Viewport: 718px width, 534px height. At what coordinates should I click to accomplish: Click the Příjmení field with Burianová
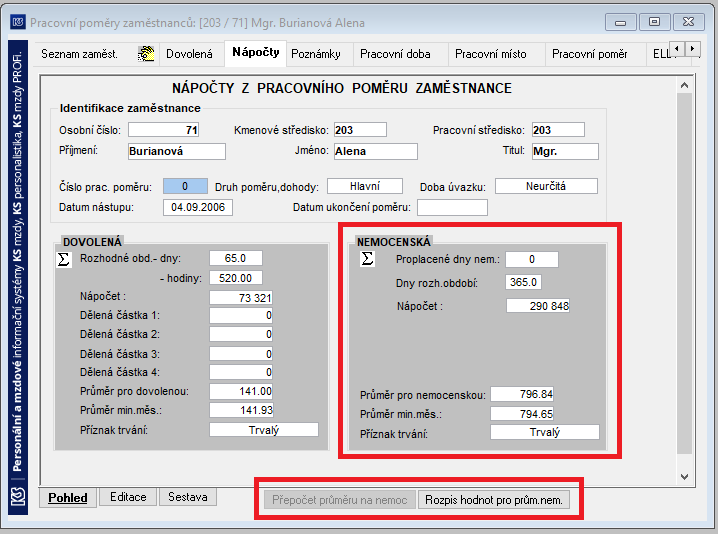click(177, 152)
